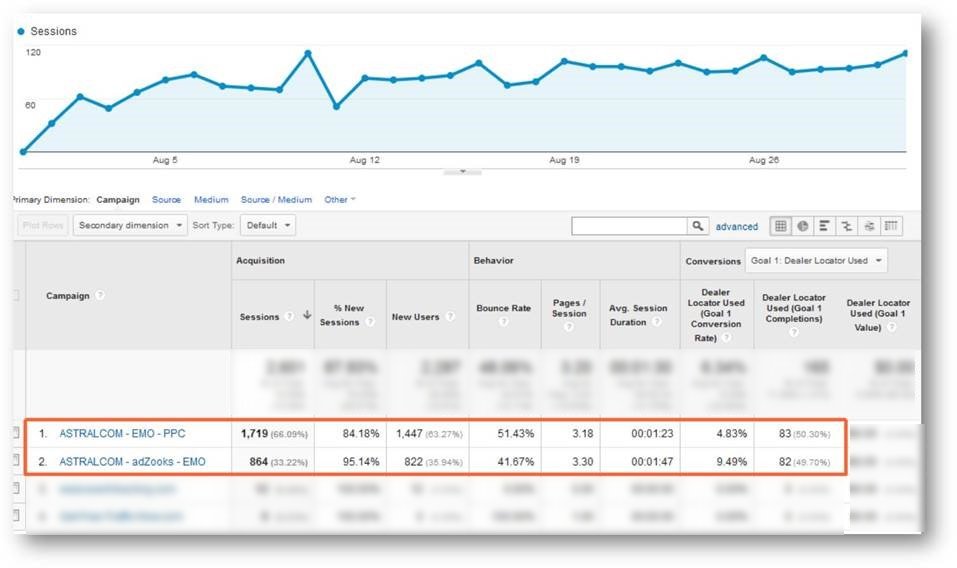Switch to the data table view icon
This screenshot has height=568, width=957.
click(x=781, y=227)
